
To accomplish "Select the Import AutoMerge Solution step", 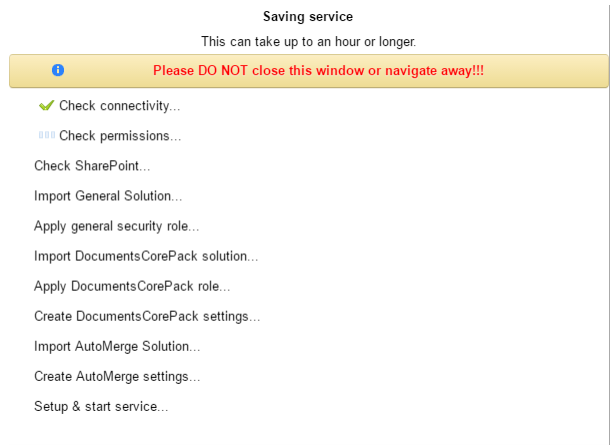I will click(x=117, y=346).
